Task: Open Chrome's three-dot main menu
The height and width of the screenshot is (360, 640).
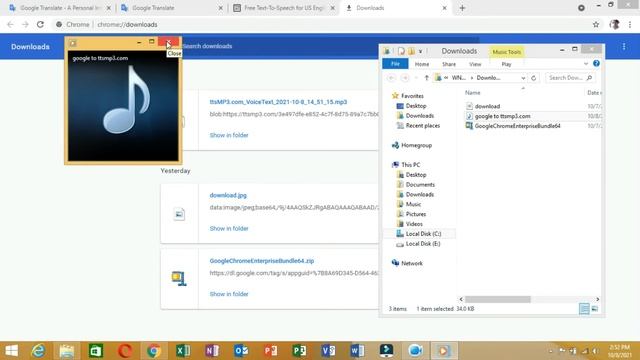Action: coord(630,24)
